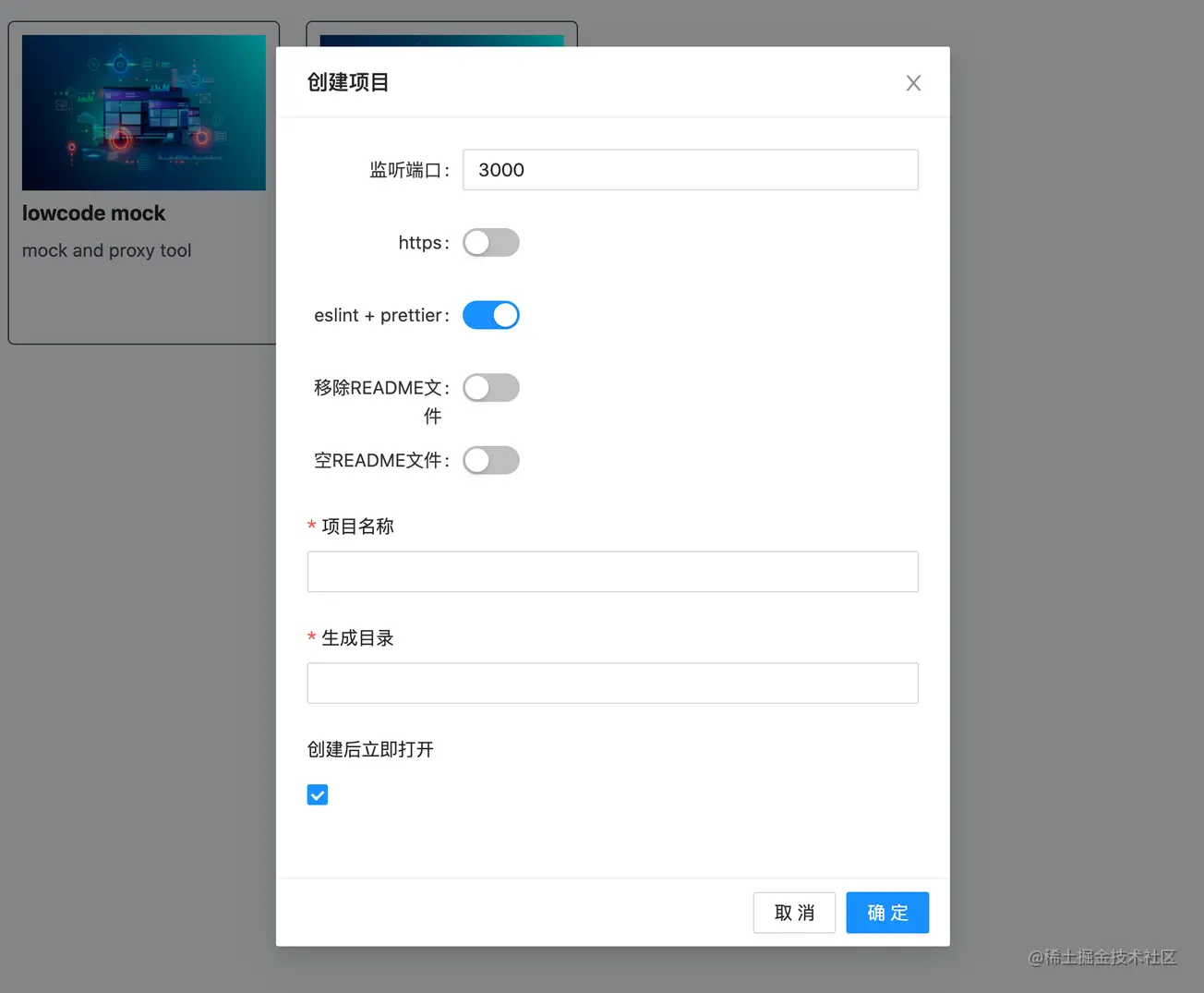Click the eslint + prettier label text

379,316
